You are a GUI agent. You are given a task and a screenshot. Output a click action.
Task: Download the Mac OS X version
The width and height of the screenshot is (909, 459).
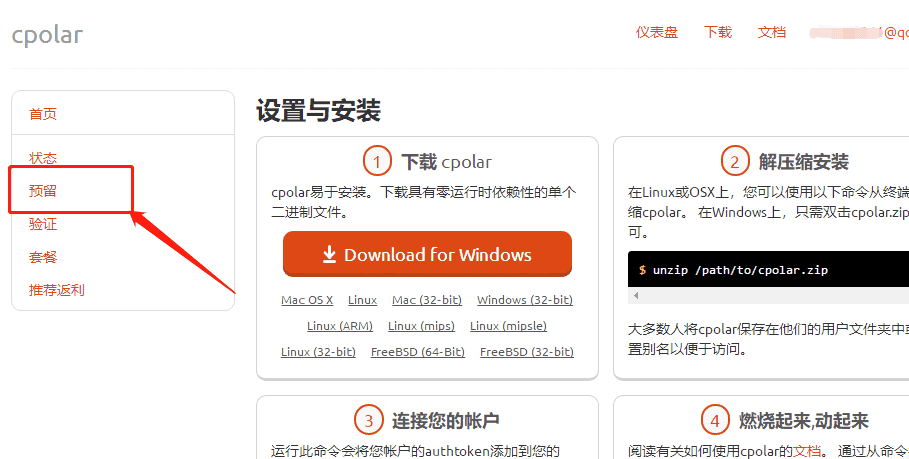[307, 300]
